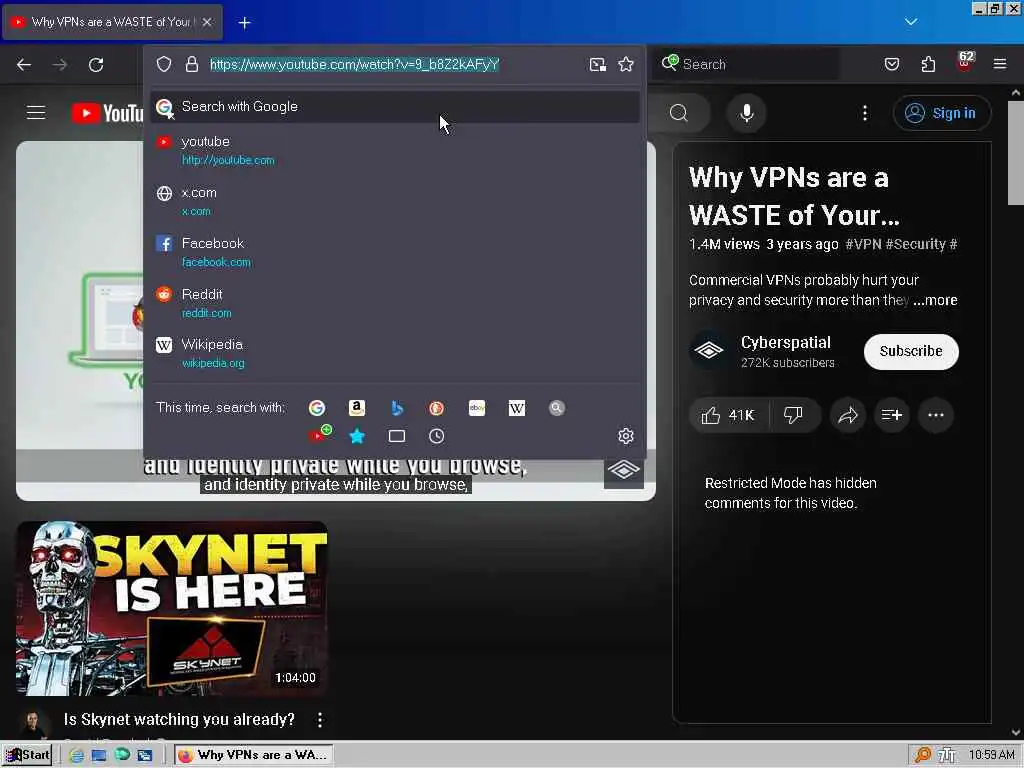Open Firefox application hamburger menu

(x=1000, y=64)
